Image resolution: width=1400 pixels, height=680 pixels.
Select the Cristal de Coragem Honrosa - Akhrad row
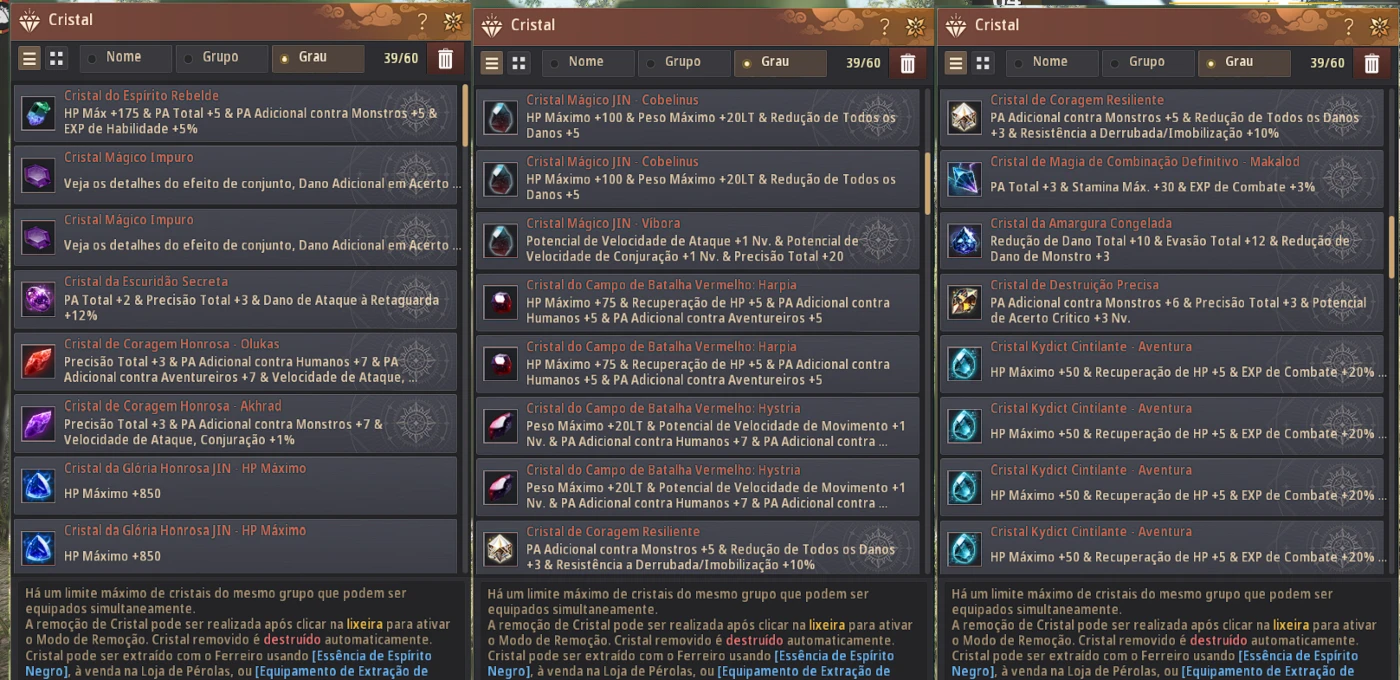[235, 423]
